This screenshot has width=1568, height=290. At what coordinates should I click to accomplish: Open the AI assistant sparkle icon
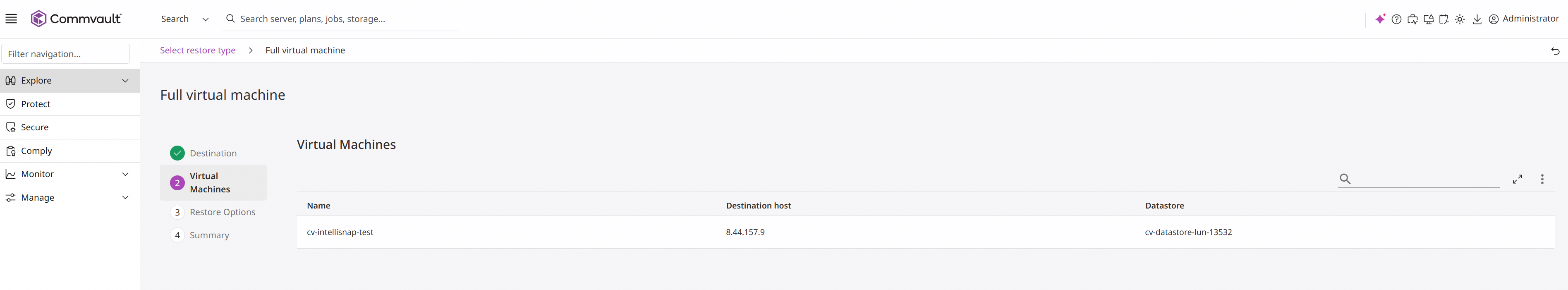coord(1380,19)
